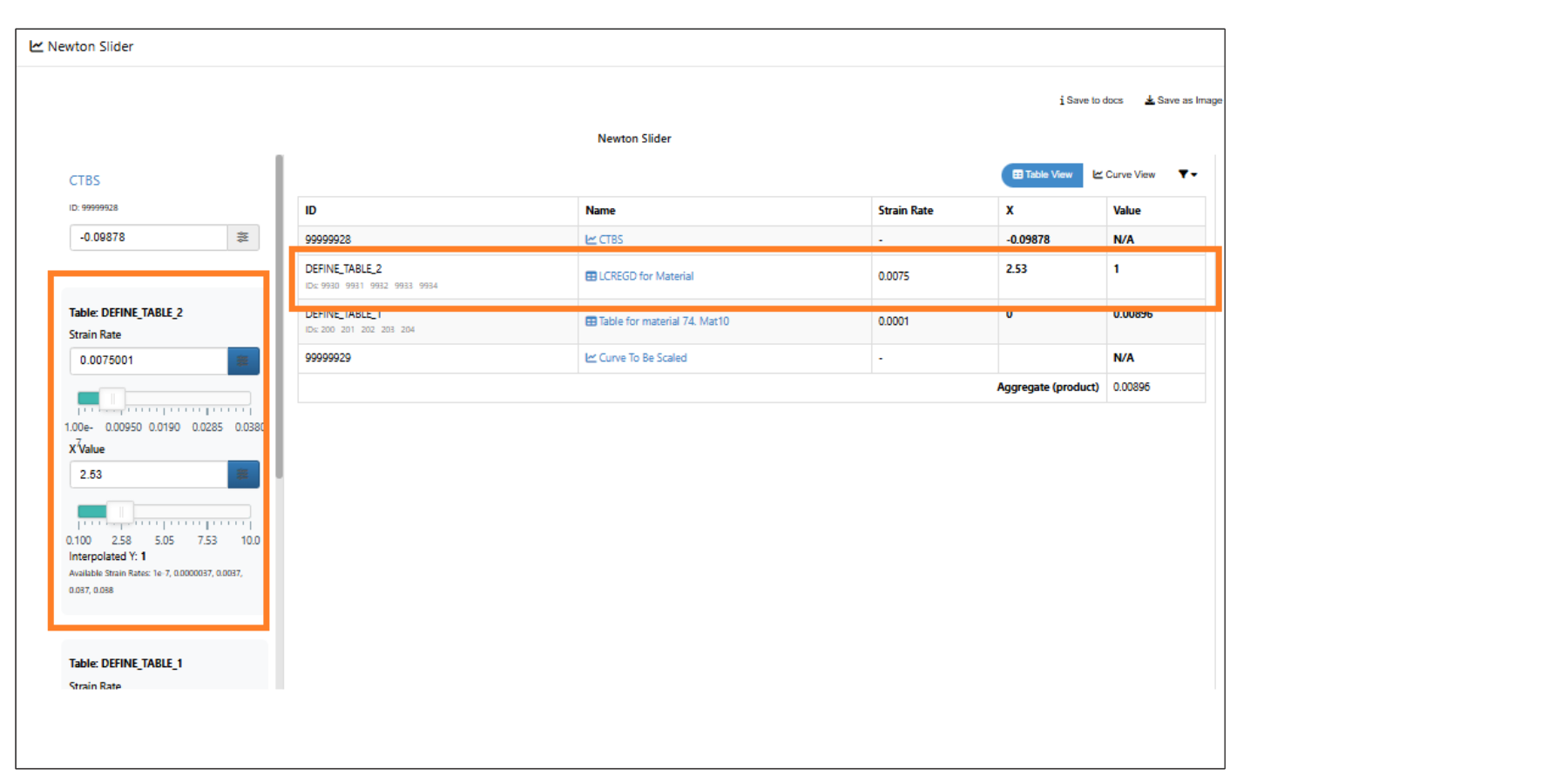This screenshot has height=776, width=1568.
Task: Click Save to docs link
Action: click(1092, 100)
